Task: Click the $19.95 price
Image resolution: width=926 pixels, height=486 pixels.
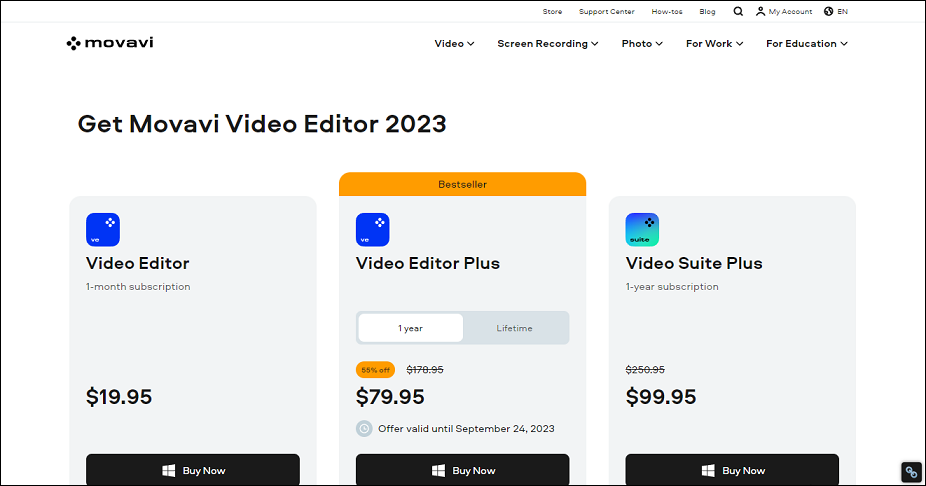Action: (119, 397)
